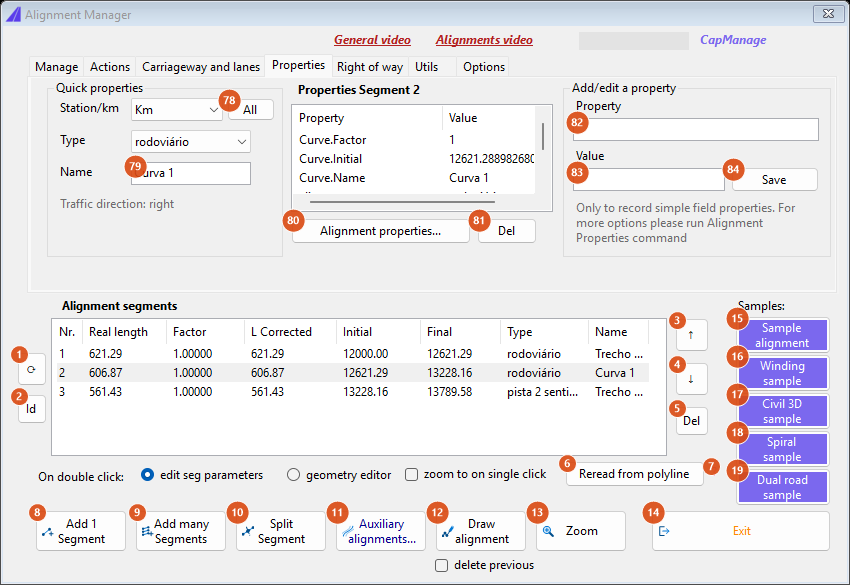The height and width of the screenshot is (585, 850).
Task: Select segment row 2 Curva 1
Action: [x=352, y=373]
